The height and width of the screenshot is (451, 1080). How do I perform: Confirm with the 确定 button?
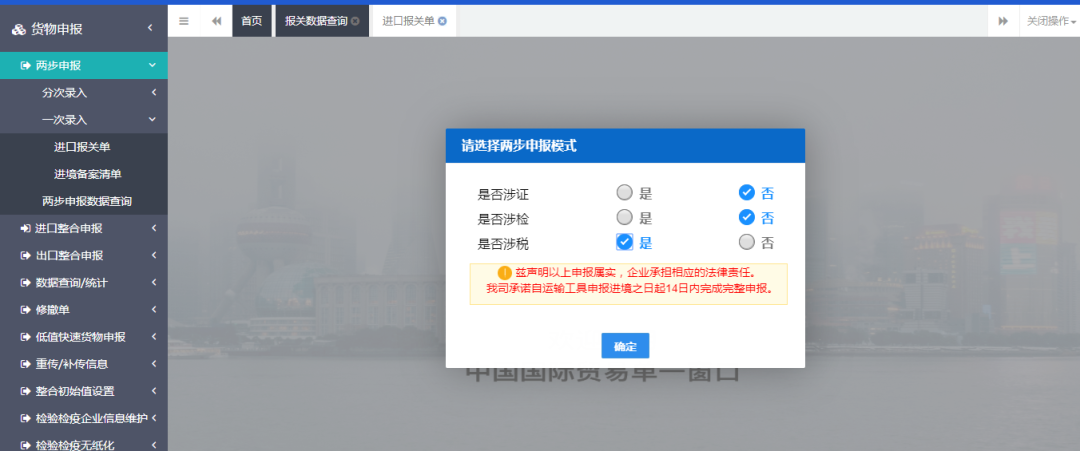[625, 346]
